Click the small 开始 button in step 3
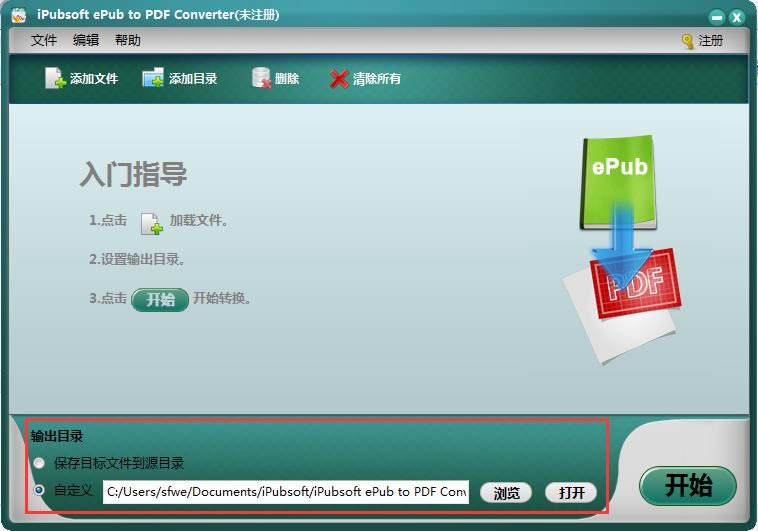Viewport: 758px width, 531px height. coord(160,300)
